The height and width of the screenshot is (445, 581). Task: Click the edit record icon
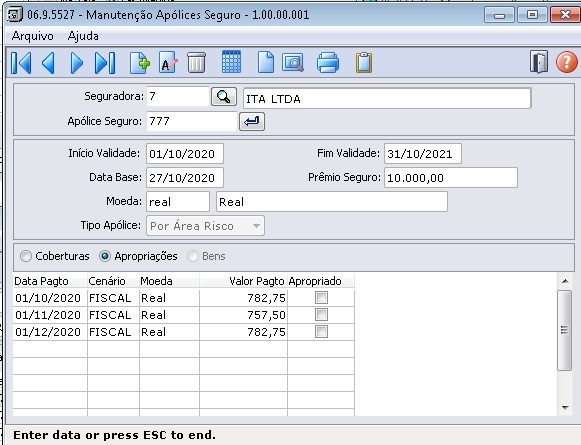coord(168,63)
